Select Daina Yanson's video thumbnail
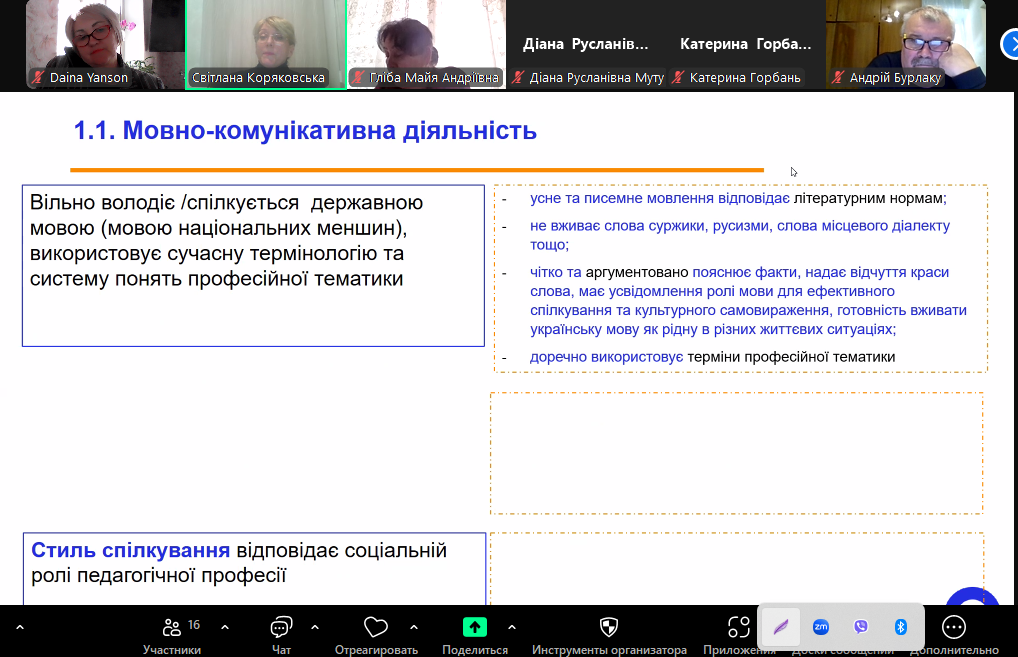1018x657 pixels. (105, 44)
